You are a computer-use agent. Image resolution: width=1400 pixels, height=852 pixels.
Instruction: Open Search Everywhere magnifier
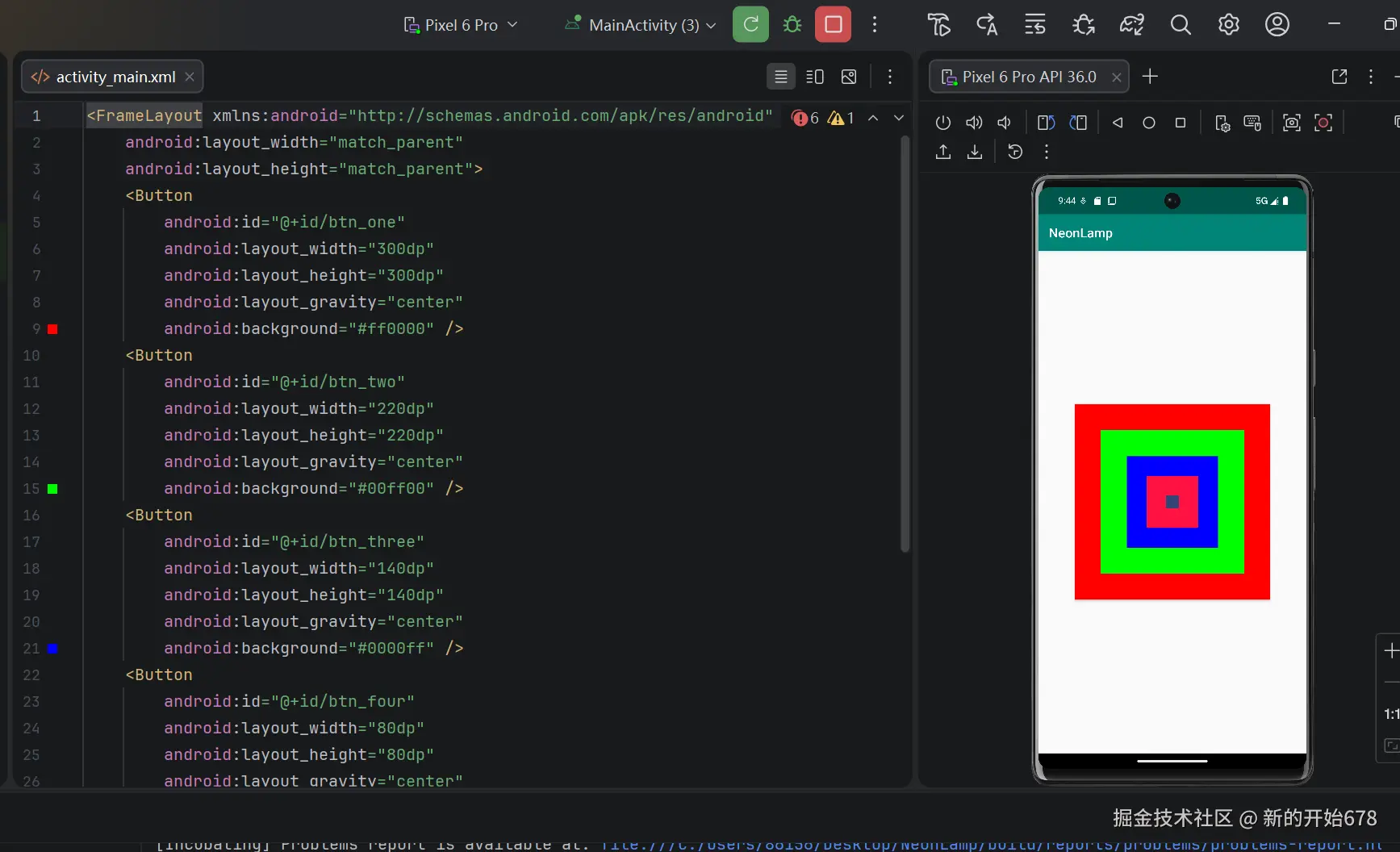[x=1181, y=25]
